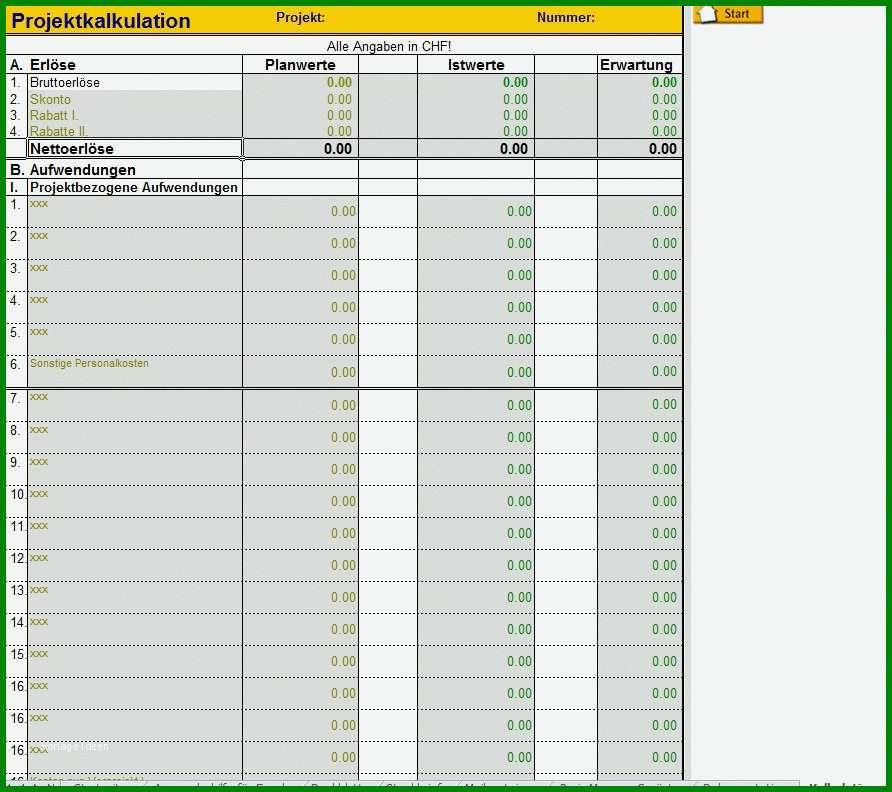Click Planwerte value for Sonstige Personalkosten
The height and width of the screenshot is (792, 892).
tap(344, 372)
